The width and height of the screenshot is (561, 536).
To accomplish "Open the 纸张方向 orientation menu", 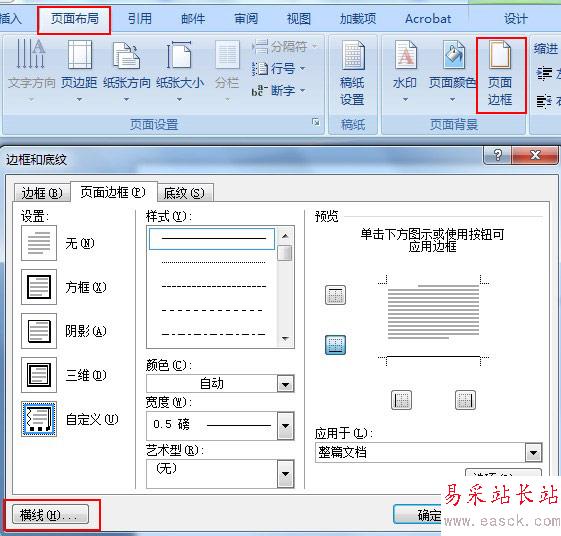I will tap(127, 70).
